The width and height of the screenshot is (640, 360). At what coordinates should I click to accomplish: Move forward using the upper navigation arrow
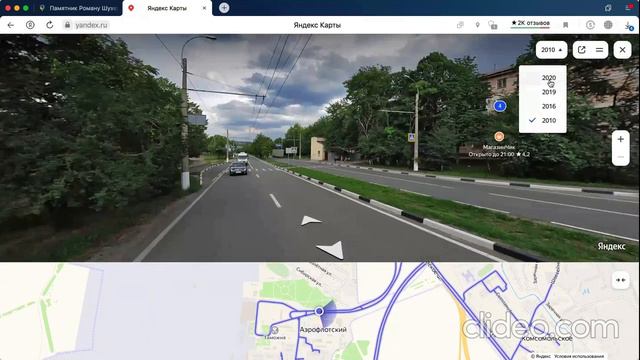(x=311, y=221)
